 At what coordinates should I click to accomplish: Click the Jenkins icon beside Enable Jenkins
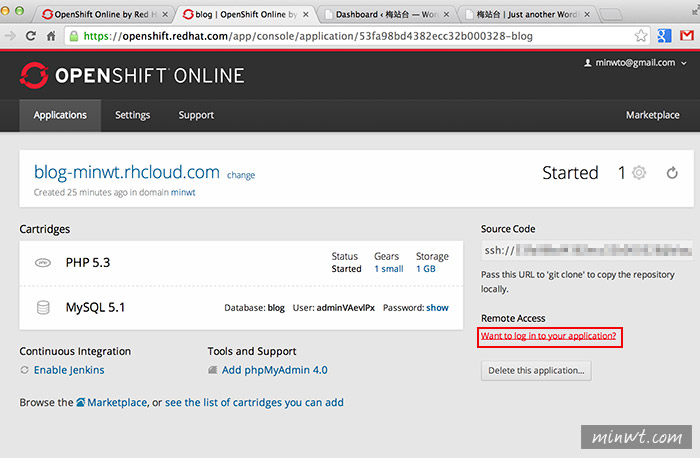[24, 370]
